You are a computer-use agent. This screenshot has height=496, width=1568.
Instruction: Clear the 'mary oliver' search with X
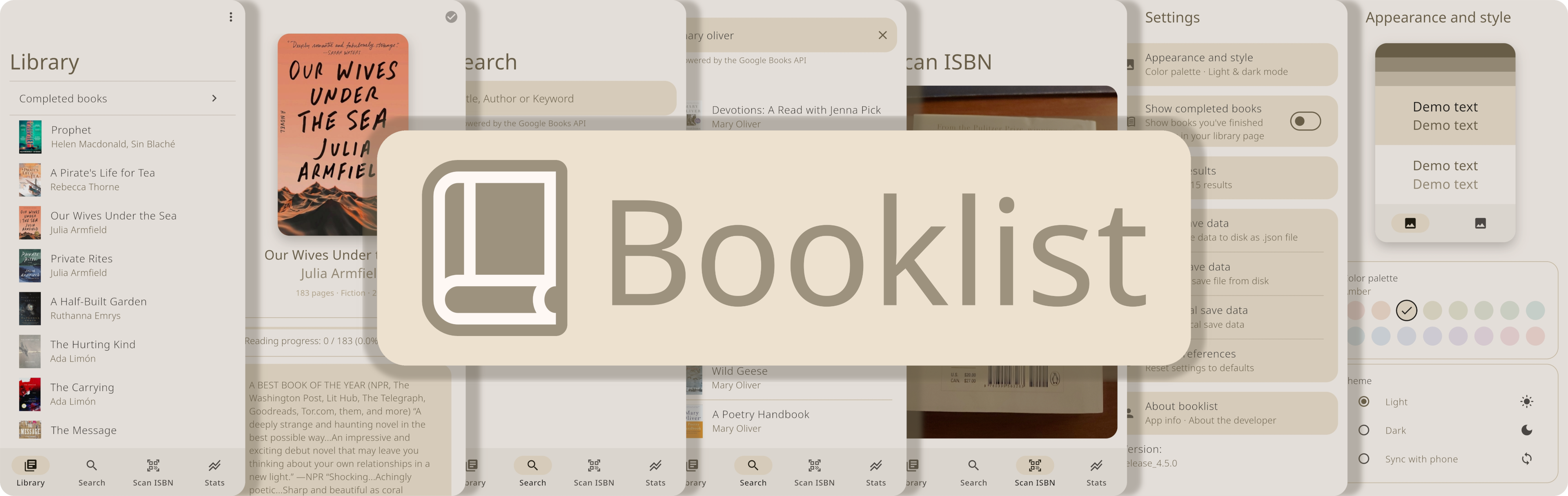882,35
